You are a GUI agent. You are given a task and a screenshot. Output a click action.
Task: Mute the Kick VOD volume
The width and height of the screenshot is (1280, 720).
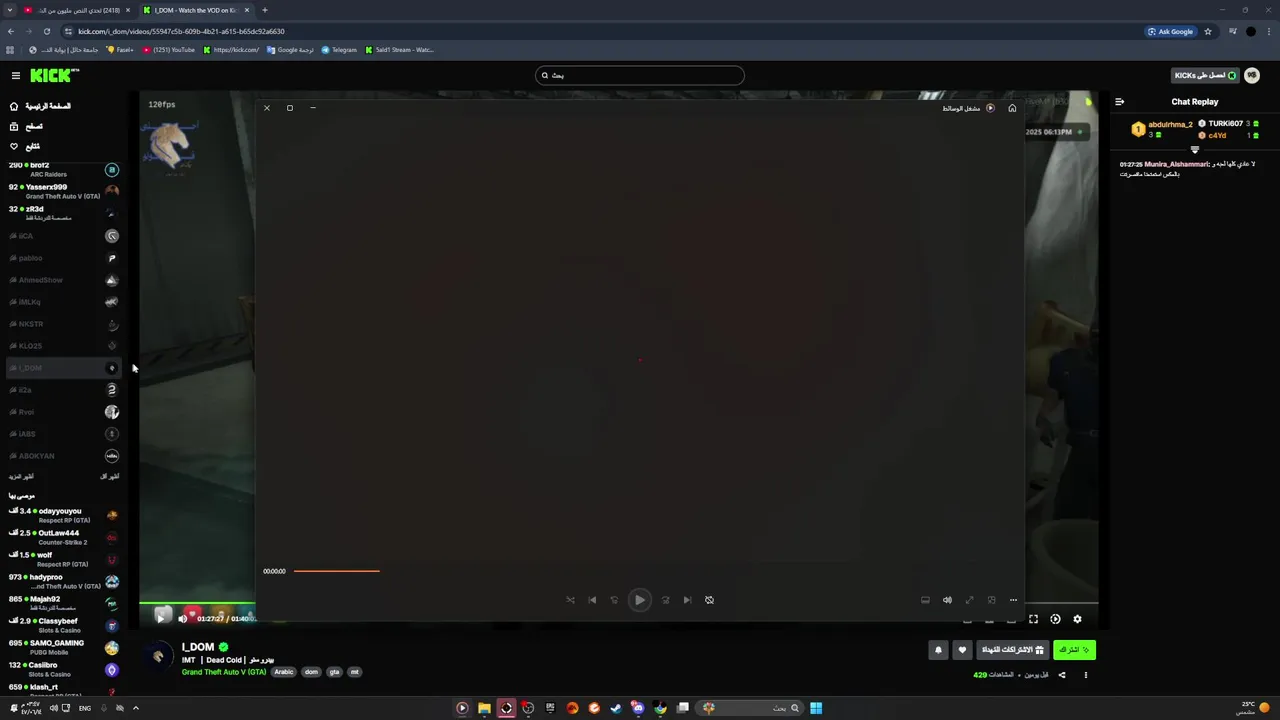[182, 618]
